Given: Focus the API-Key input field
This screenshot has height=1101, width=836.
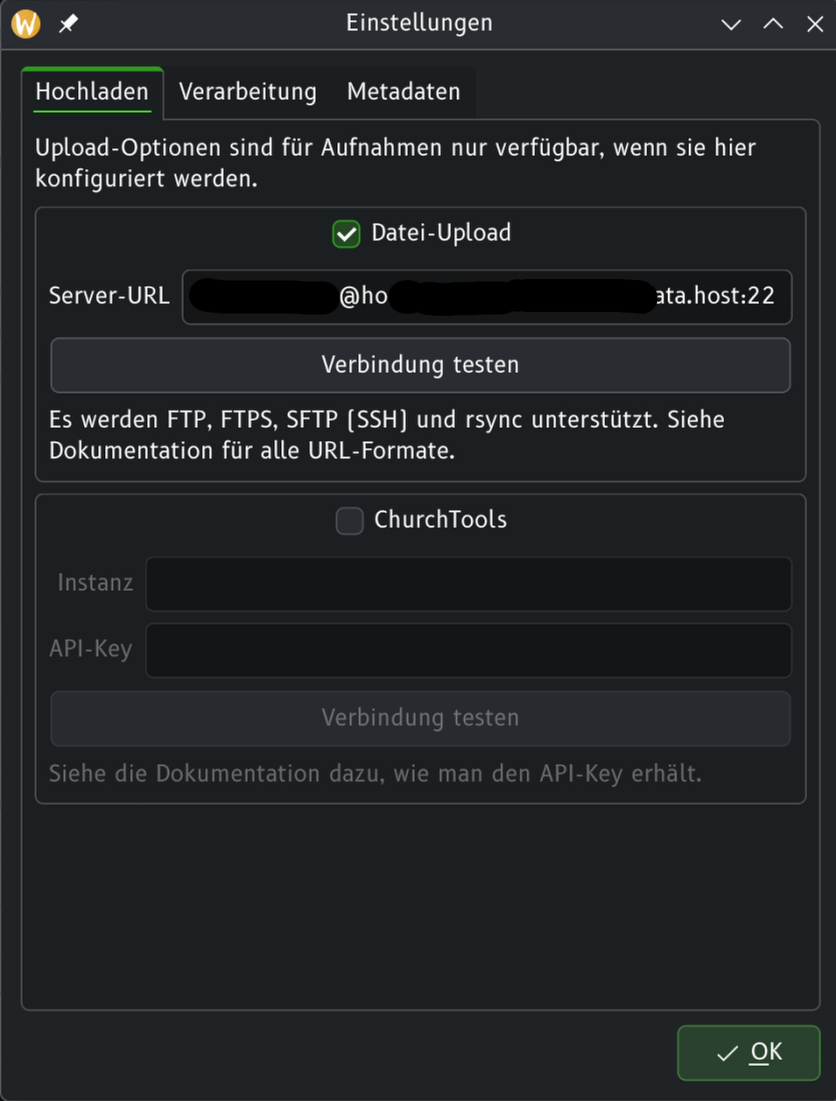Looking at the screenshot, I should coord(468,651).
